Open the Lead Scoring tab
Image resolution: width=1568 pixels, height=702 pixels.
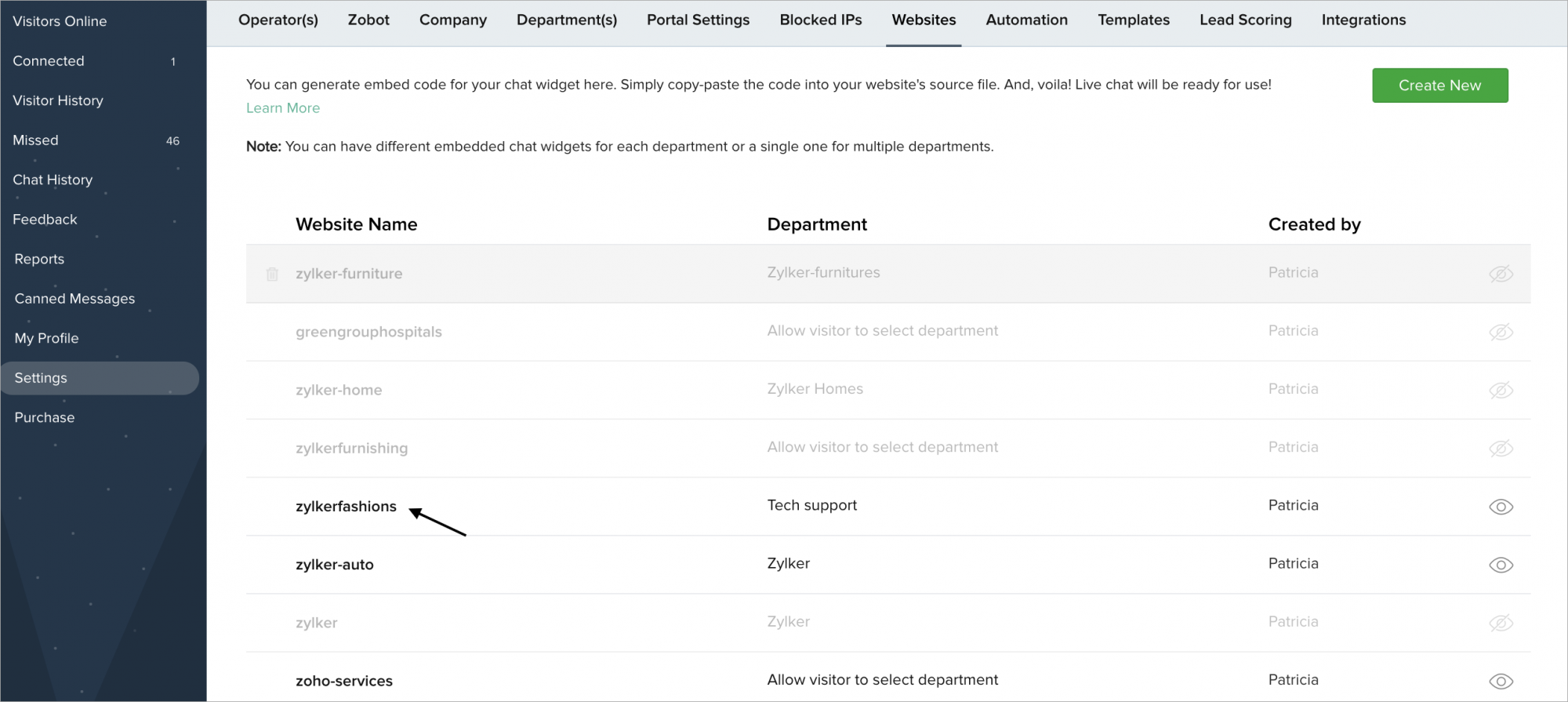tap(1246, 20)
